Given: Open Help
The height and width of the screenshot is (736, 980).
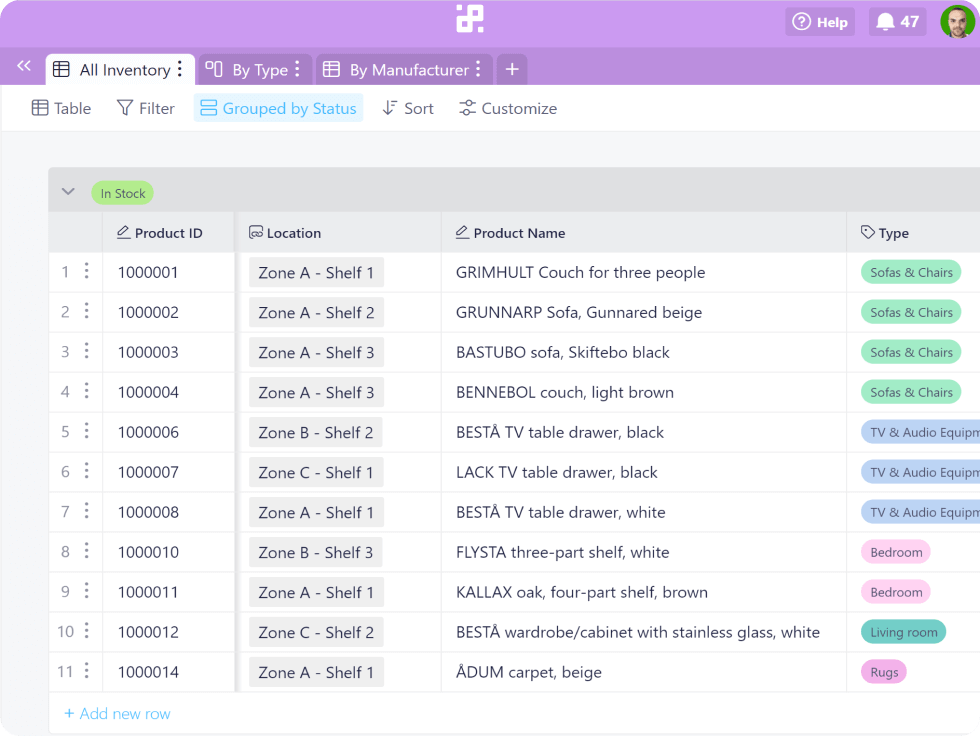Looking at the screenshot, I should tap(820, 22).
